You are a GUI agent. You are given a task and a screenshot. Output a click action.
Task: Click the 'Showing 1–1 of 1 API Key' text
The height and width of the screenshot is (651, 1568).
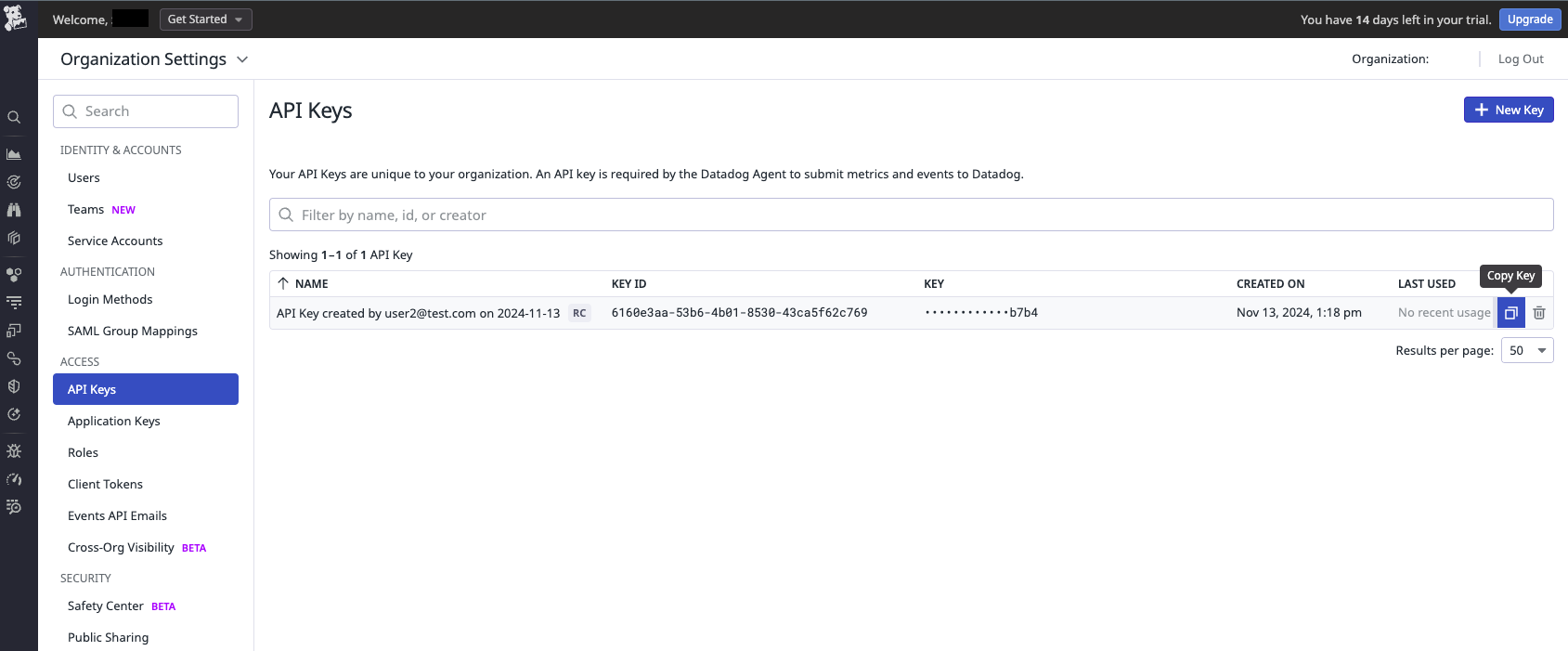(341, 255)
